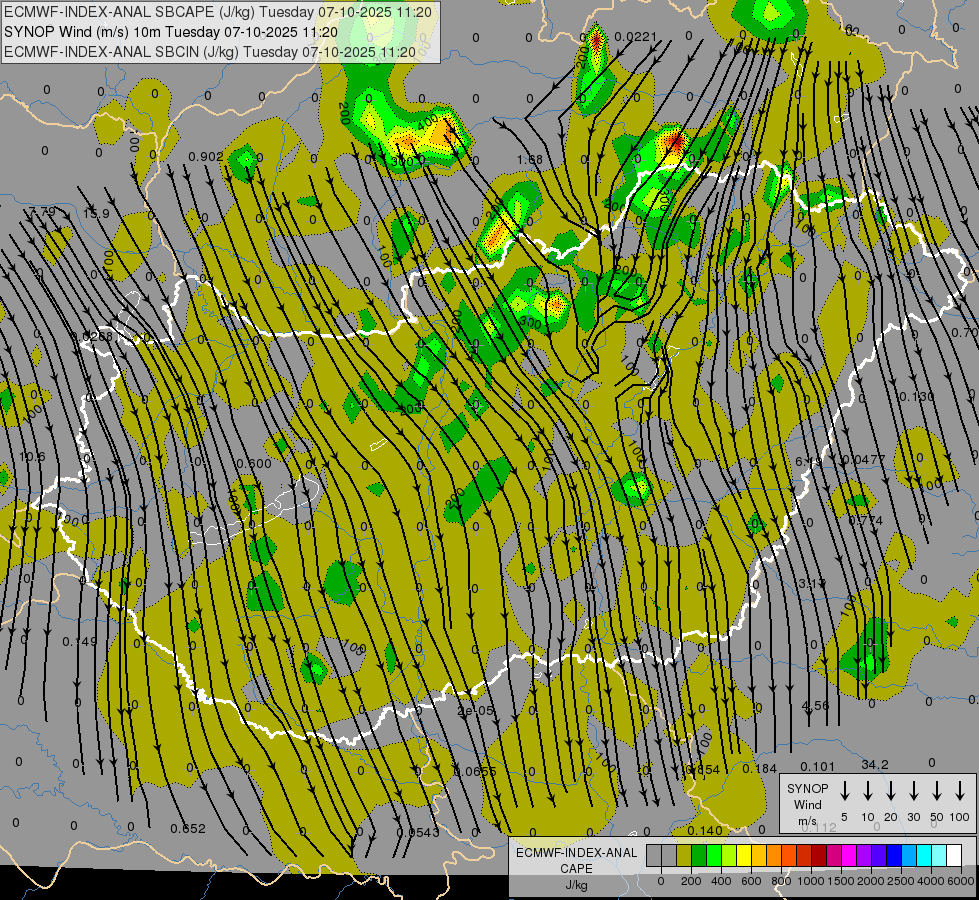
Task: Select the bright magenta CAPE legend swatch
Action: pyautogui.click(x=849, y=855)
